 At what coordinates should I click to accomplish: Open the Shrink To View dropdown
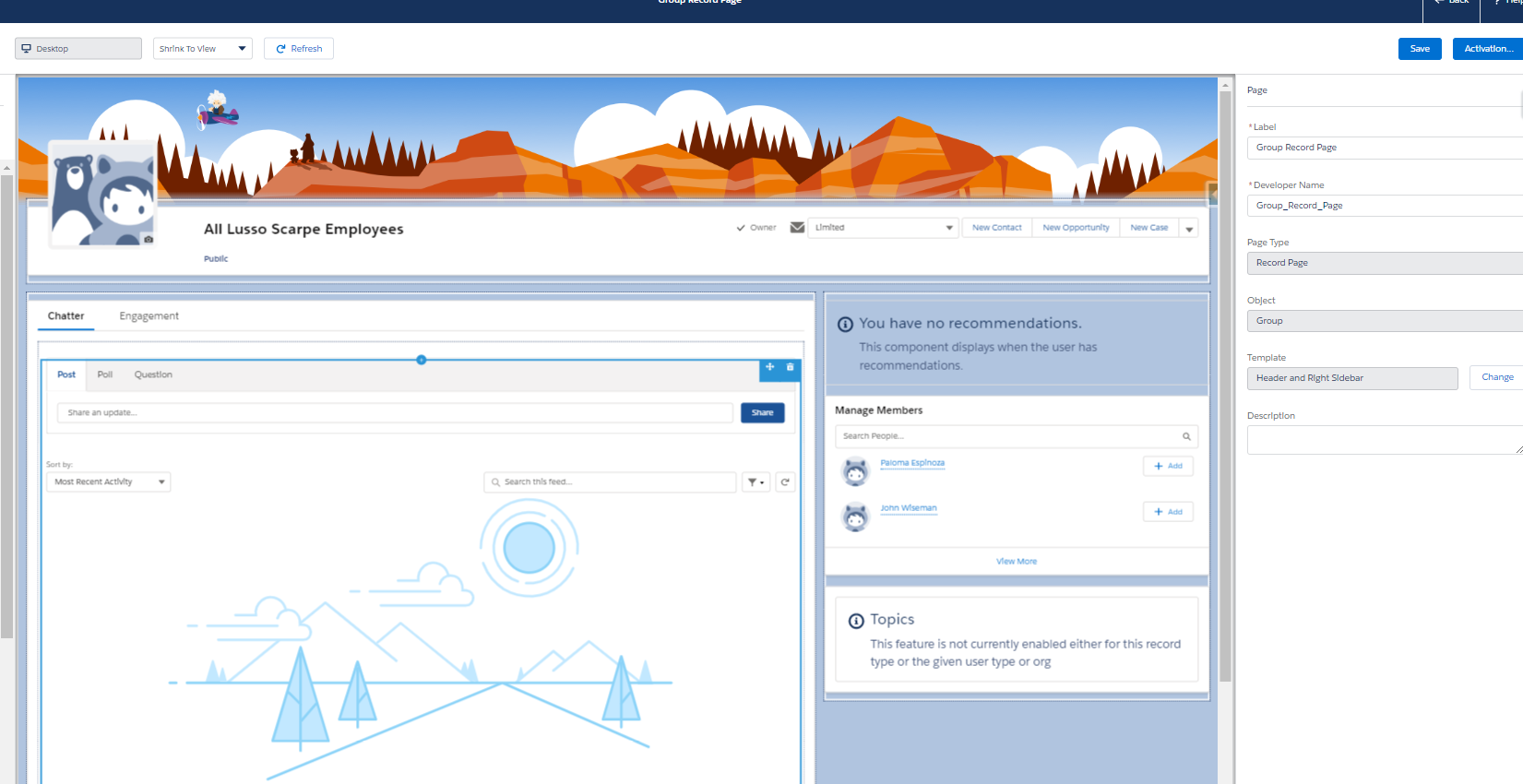[202, 49]
